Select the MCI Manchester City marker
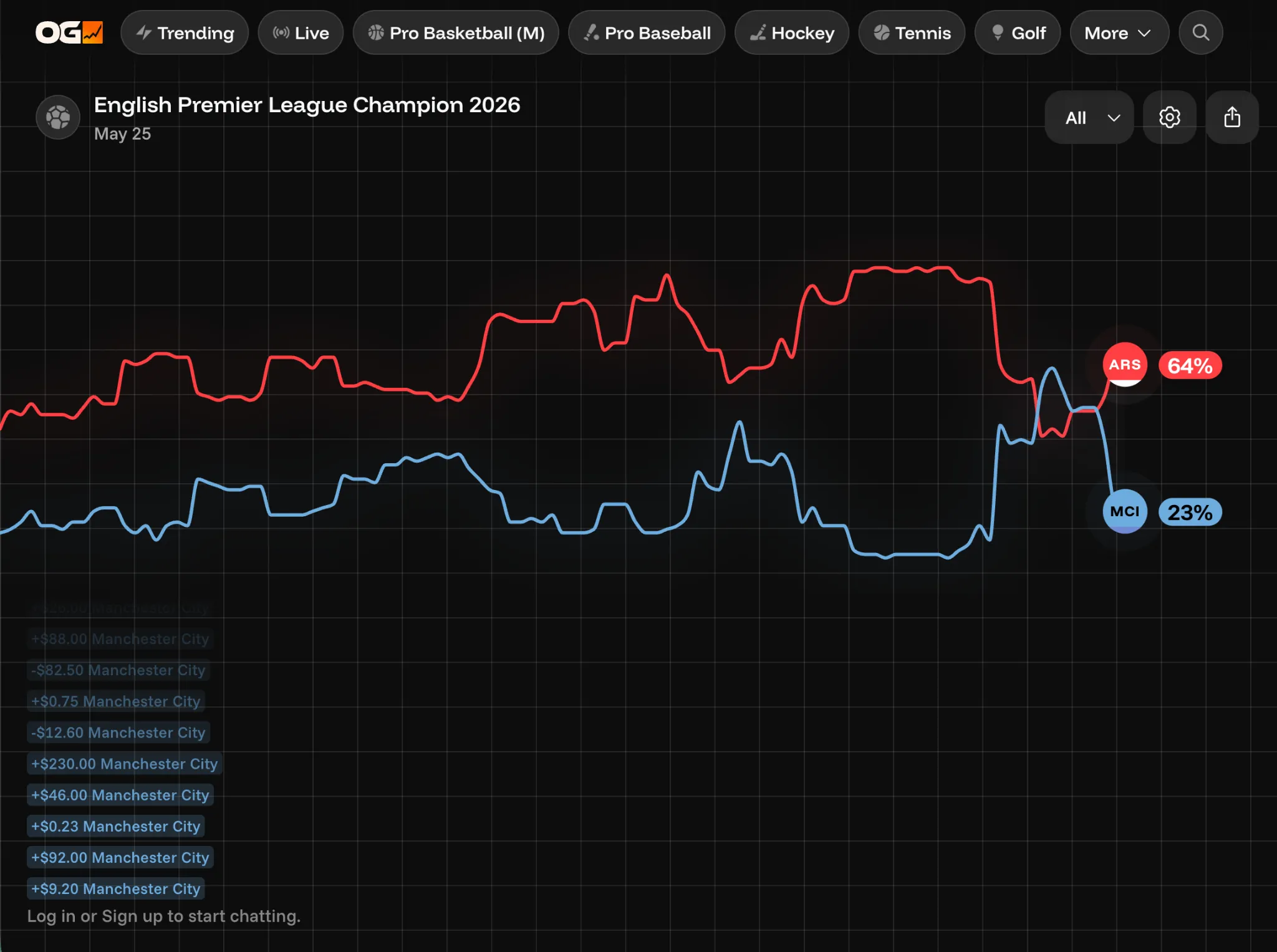This screenshot has width=1277, height=952. (1125, 511)
